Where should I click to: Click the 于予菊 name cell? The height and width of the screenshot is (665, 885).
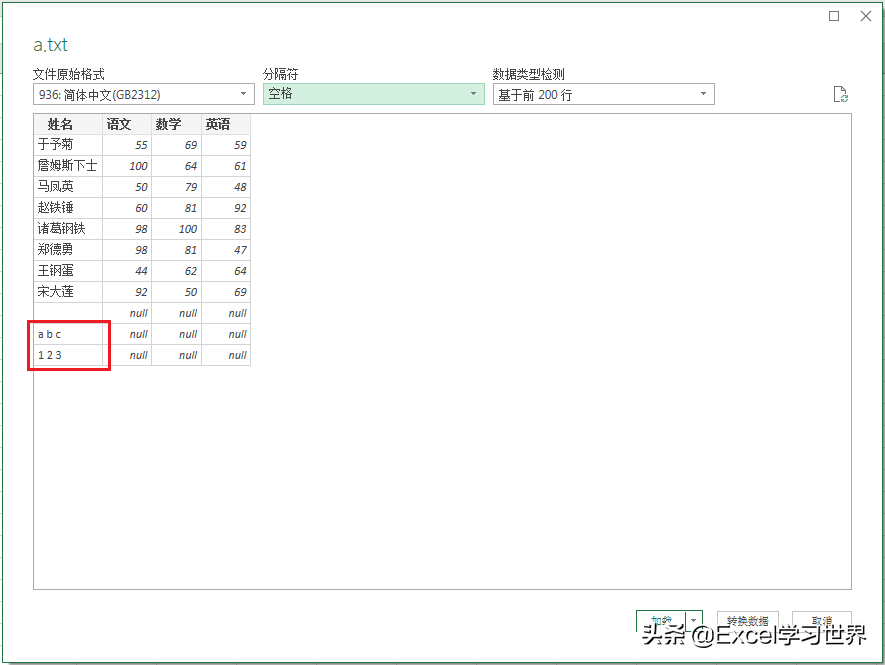click(55, 145)
